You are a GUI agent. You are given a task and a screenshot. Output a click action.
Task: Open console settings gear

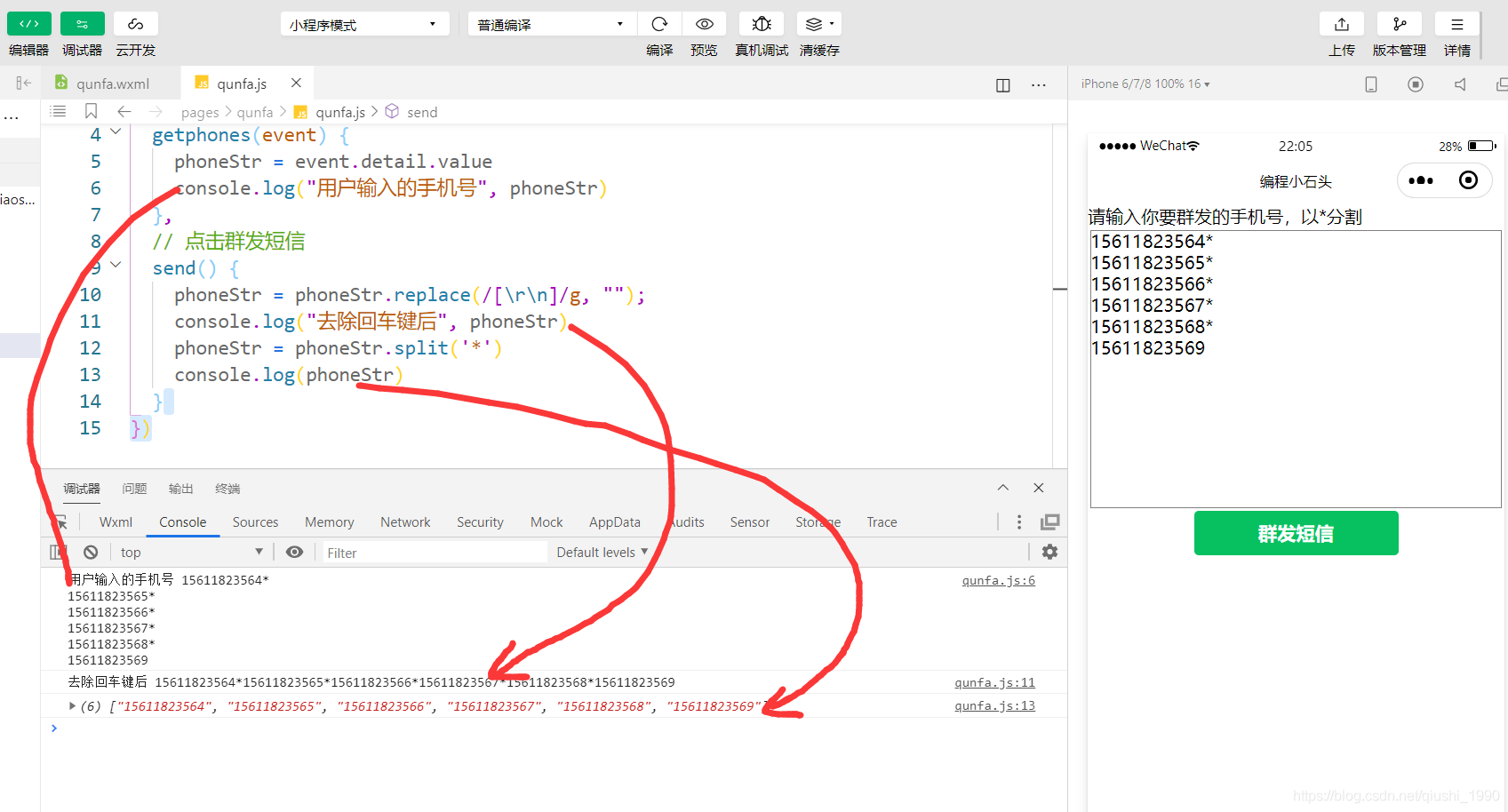1049,552
